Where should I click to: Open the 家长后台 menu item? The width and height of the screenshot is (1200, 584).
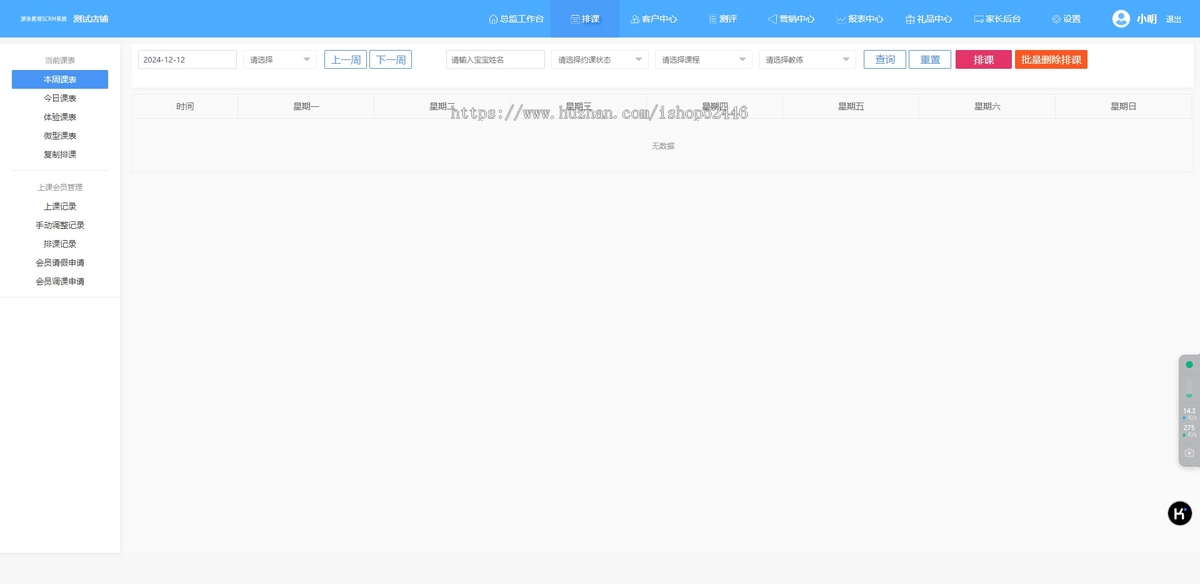tap(997, 19)
